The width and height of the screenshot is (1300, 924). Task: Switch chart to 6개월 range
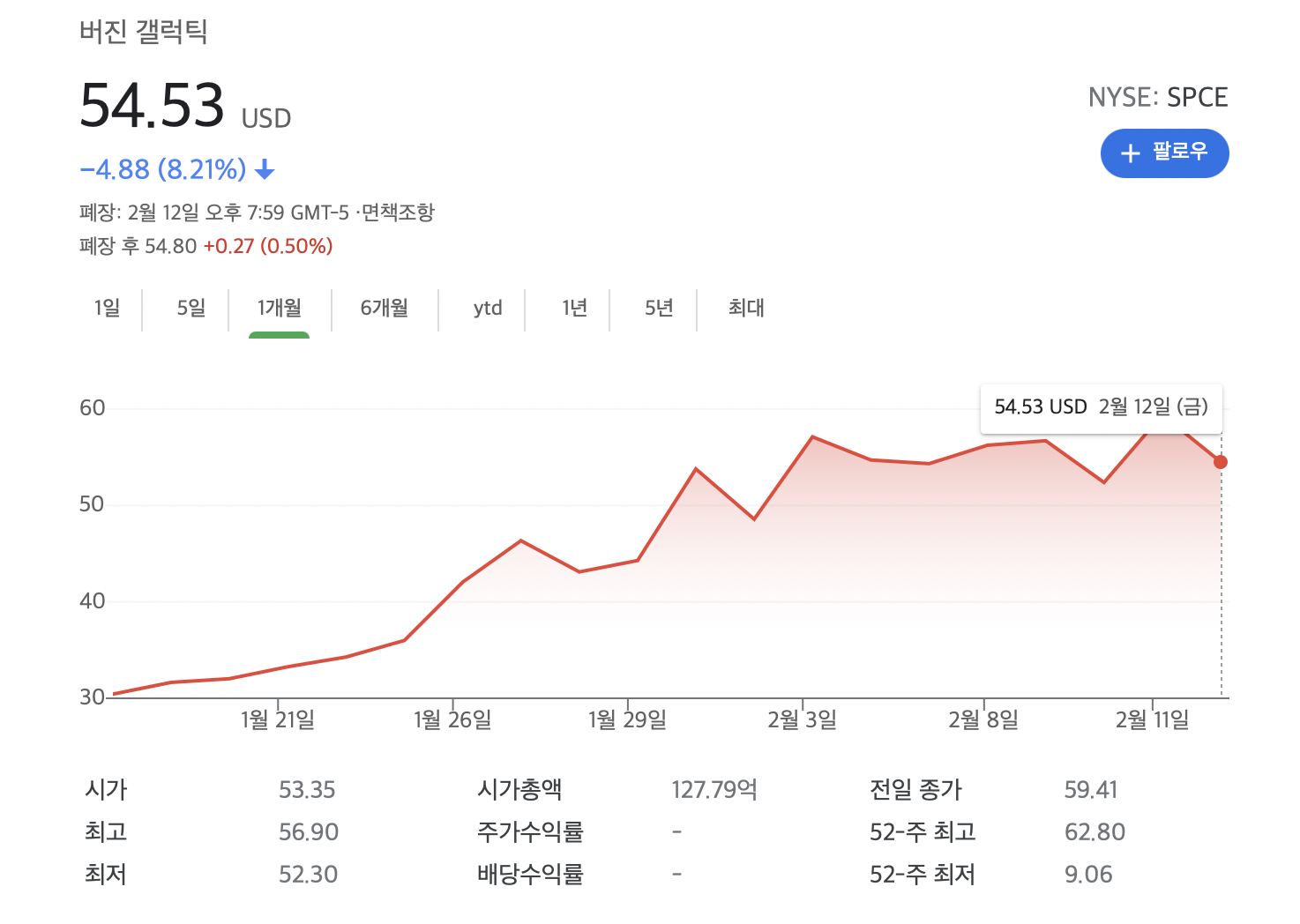coord(384,308)
